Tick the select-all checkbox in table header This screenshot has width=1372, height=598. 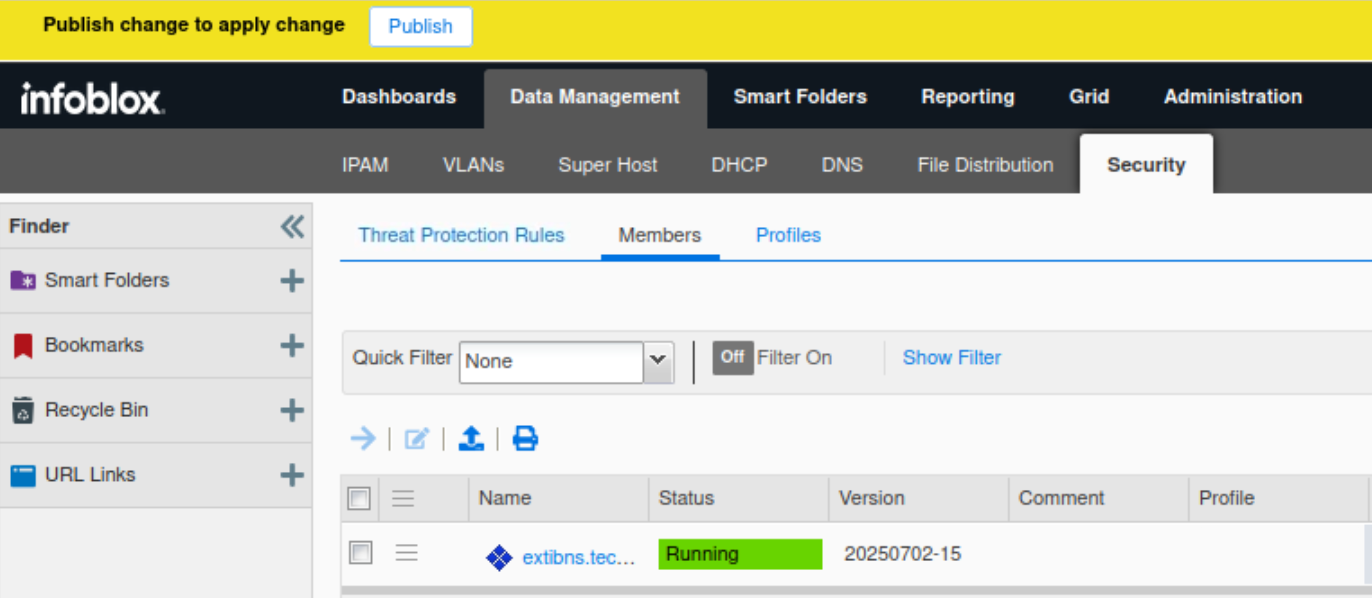pyautogui.click(x=359, y=498)
